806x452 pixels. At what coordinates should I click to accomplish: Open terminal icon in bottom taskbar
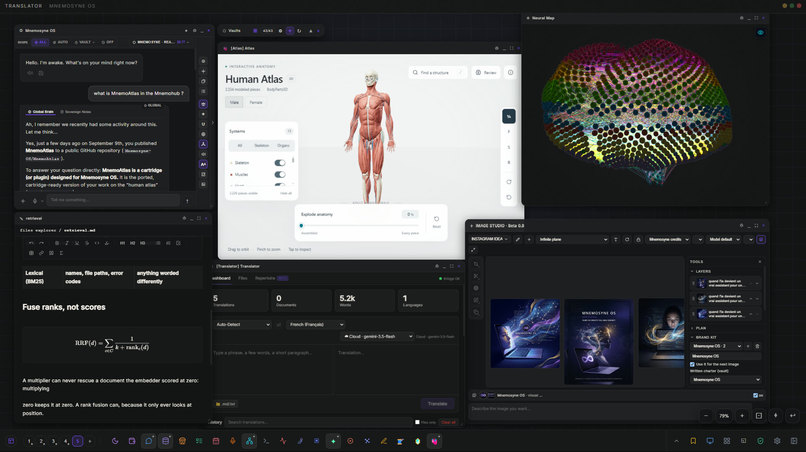tap(266, 441)
